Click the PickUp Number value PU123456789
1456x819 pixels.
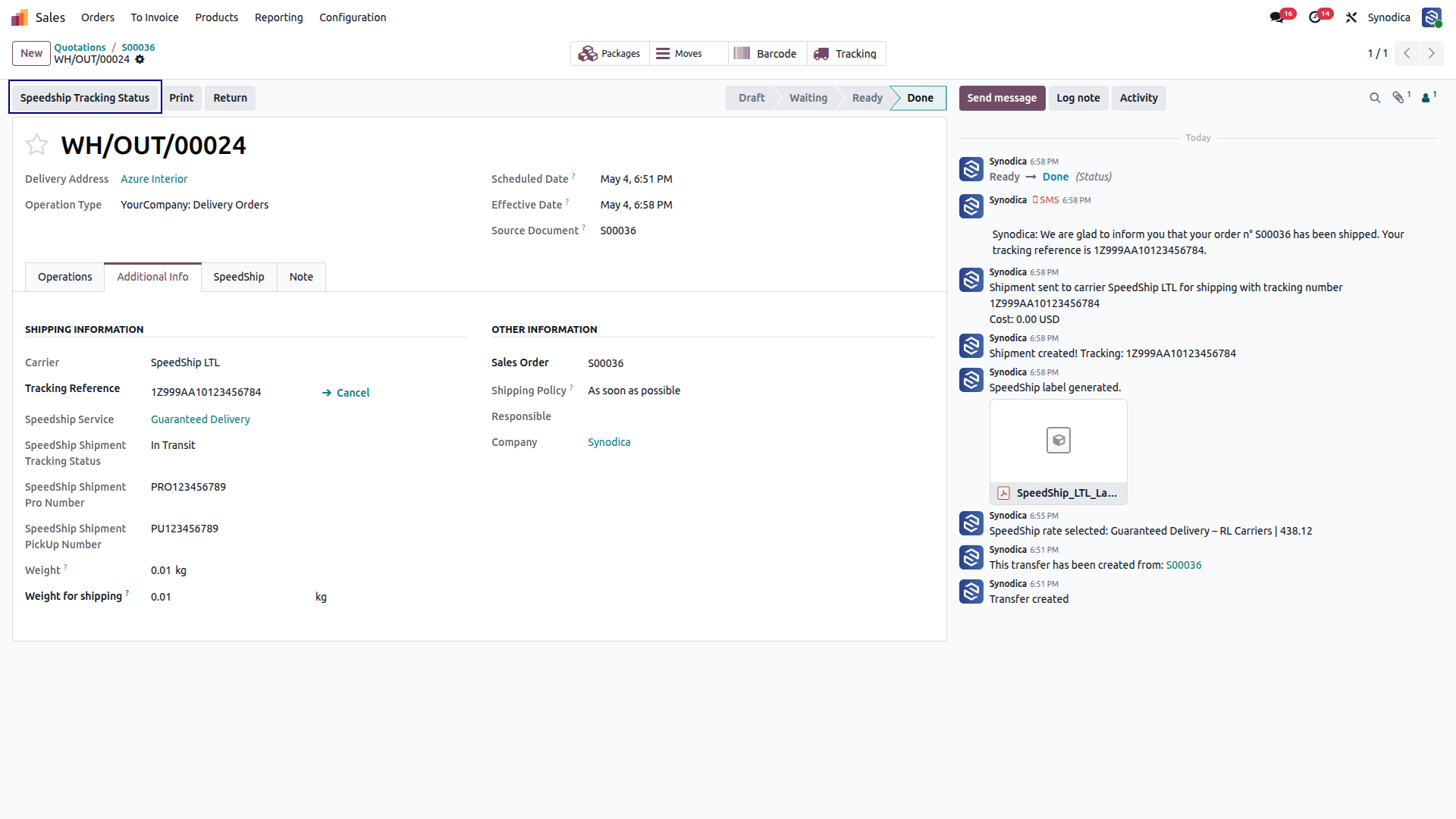coord(184,529)
